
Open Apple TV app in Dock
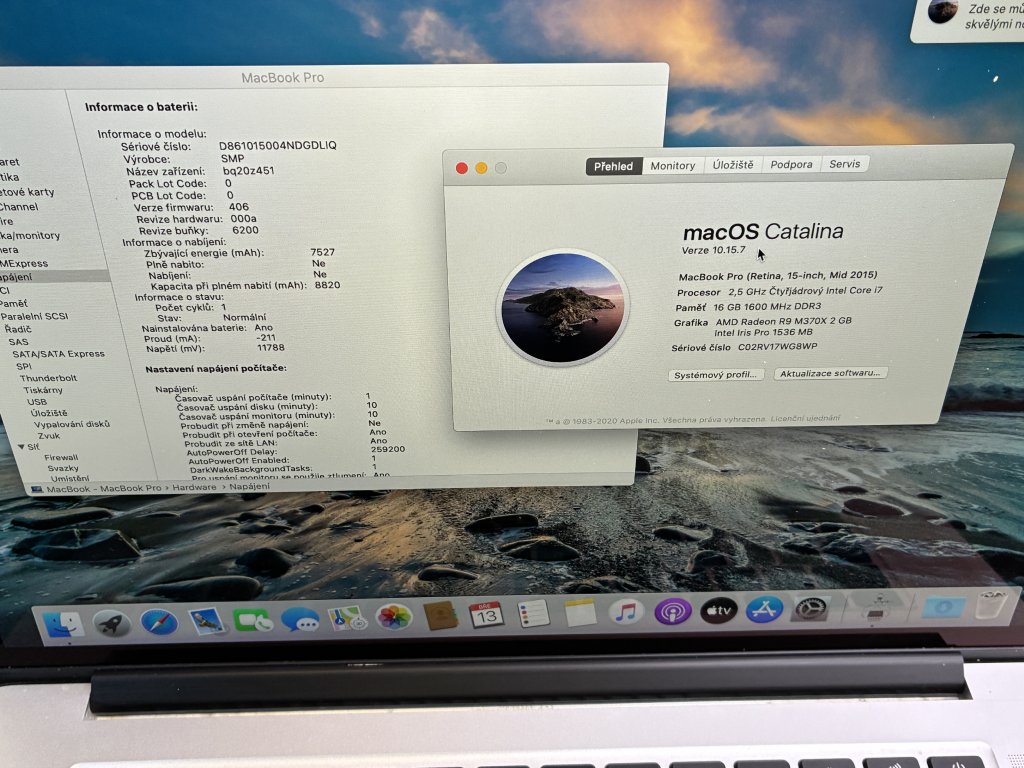pos(719,610)
